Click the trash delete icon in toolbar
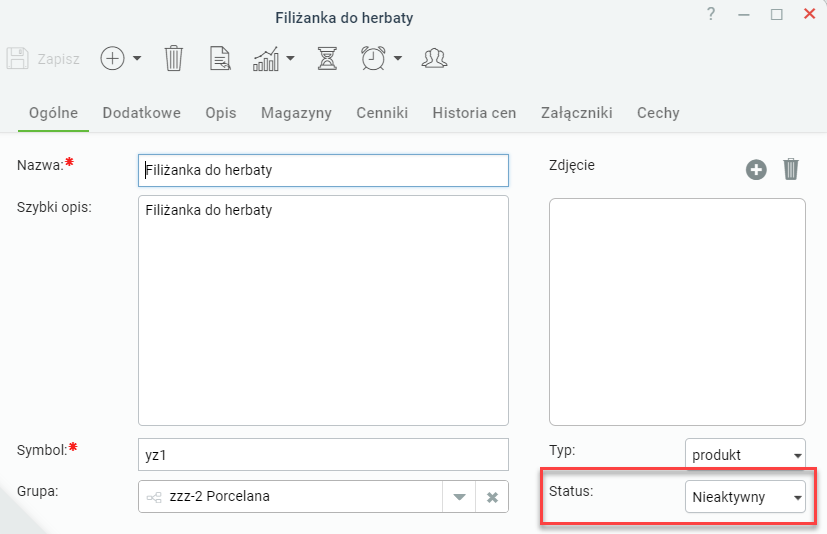 [174, 58]
